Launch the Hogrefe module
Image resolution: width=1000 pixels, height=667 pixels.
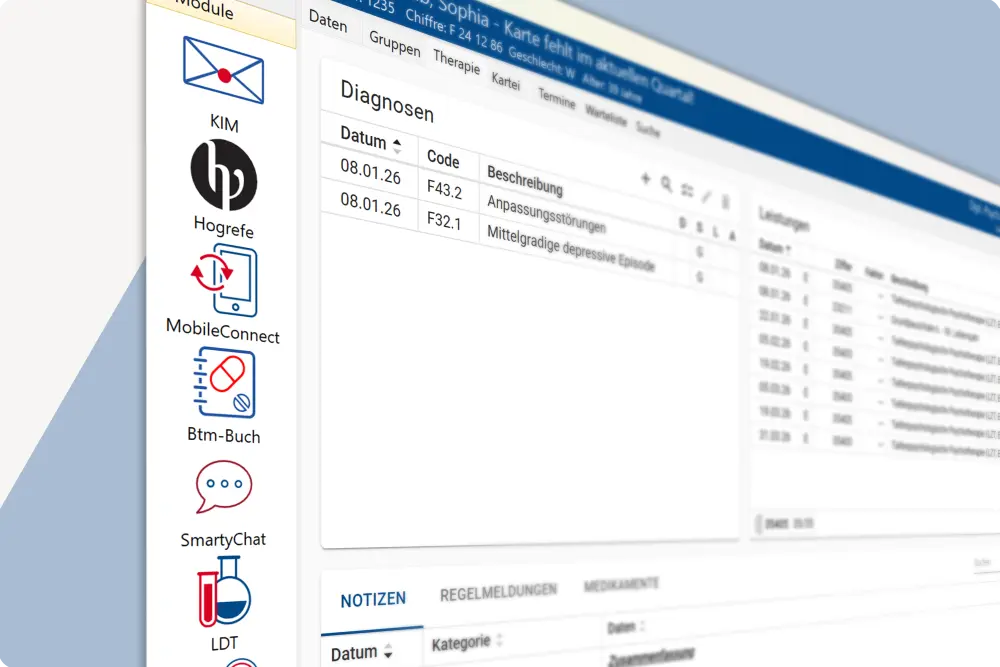(x=224, y=187)
